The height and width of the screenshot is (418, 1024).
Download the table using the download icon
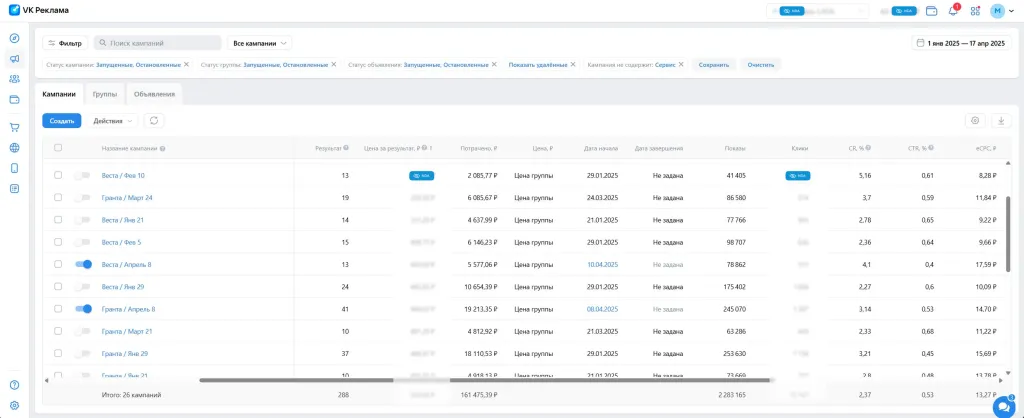1001,121
